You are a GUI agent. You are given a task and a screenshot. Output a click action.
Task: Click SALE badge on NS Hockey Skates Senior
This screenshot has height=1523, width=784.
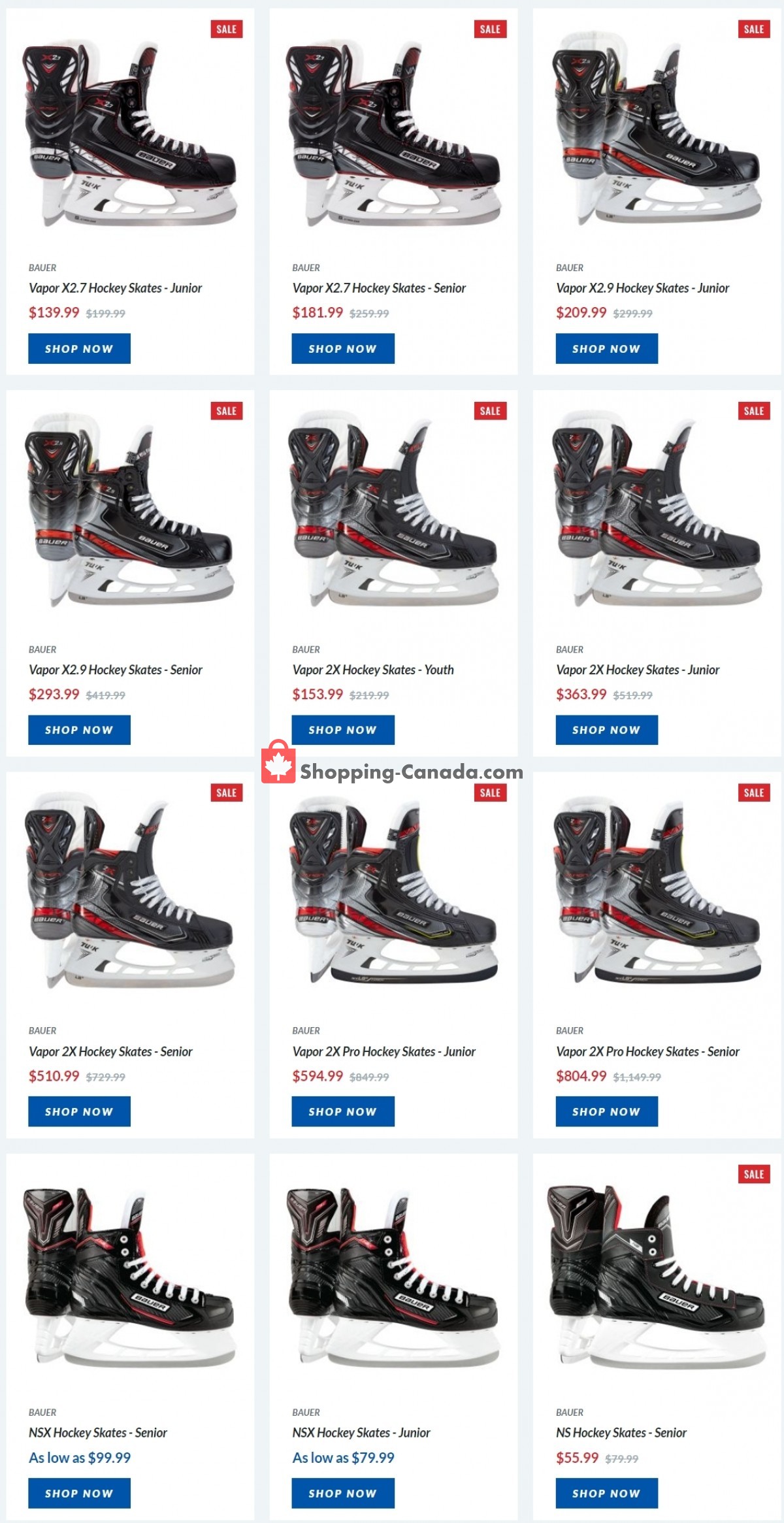click(753, 1174)
